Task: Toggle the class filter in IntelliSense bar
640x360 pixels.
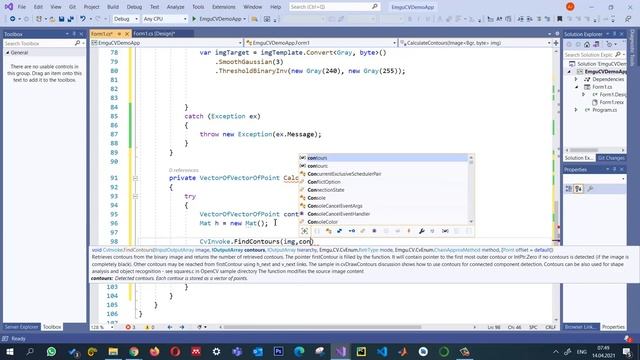Action: [329, 231]
